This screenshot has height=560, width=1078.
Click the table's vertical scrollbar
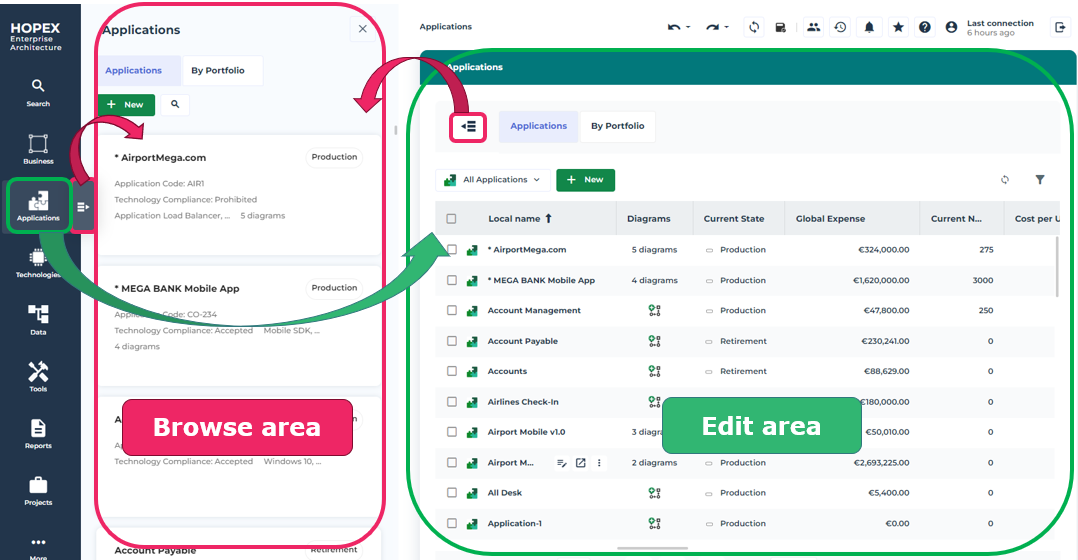coord(1057,267)
